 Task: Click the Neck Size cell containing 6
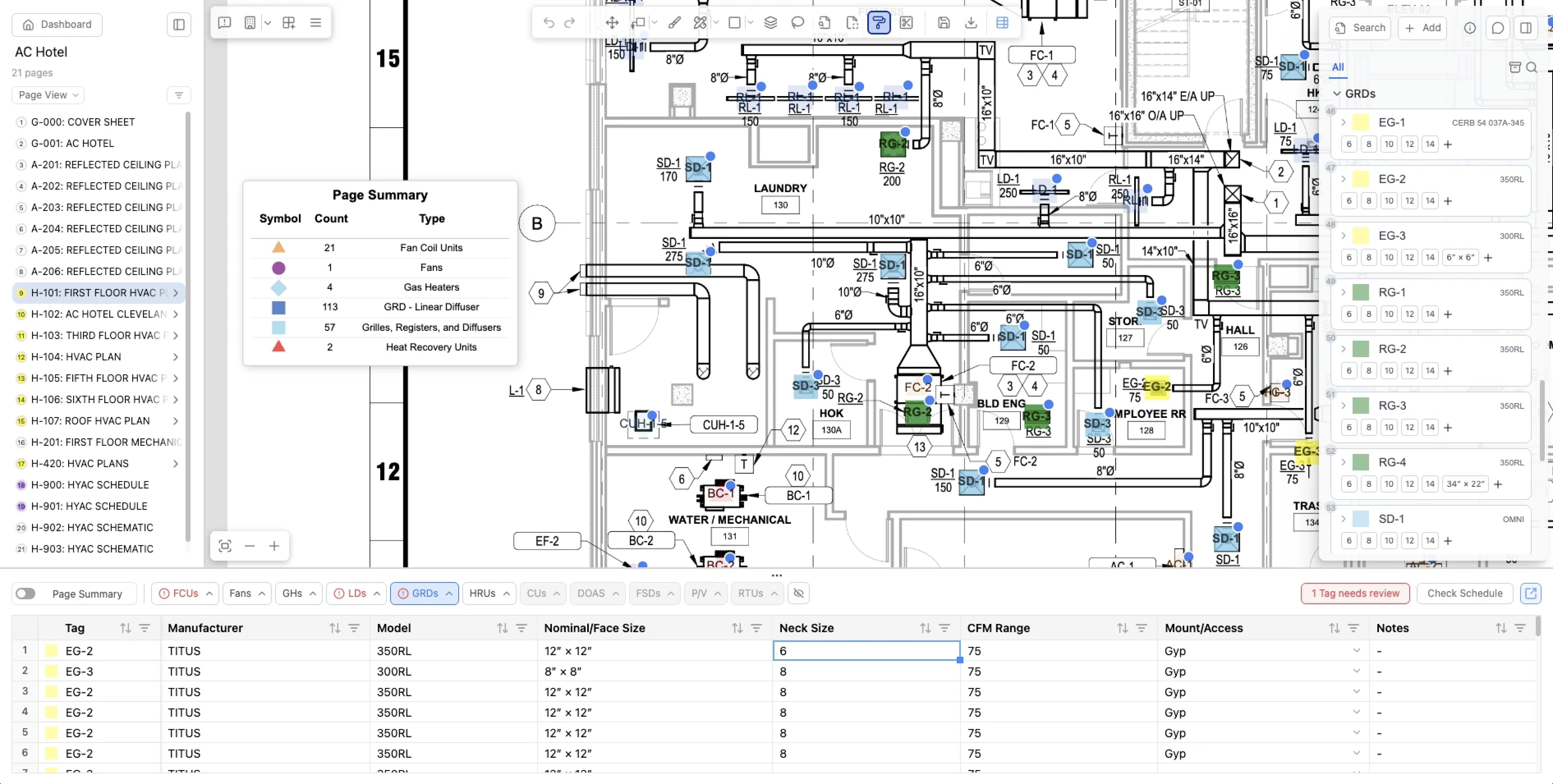[866, 651]
